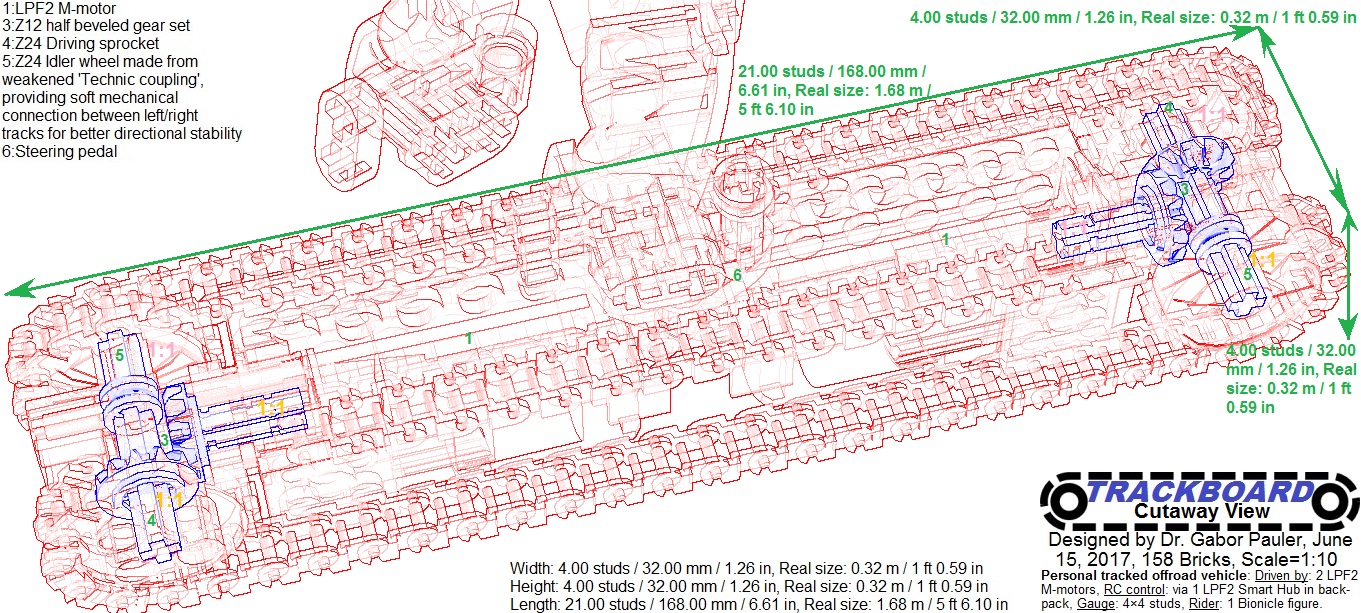1361x613 pixels.
Task: Click the green '1' marker on the upper motor
Action: coord(945,238)
